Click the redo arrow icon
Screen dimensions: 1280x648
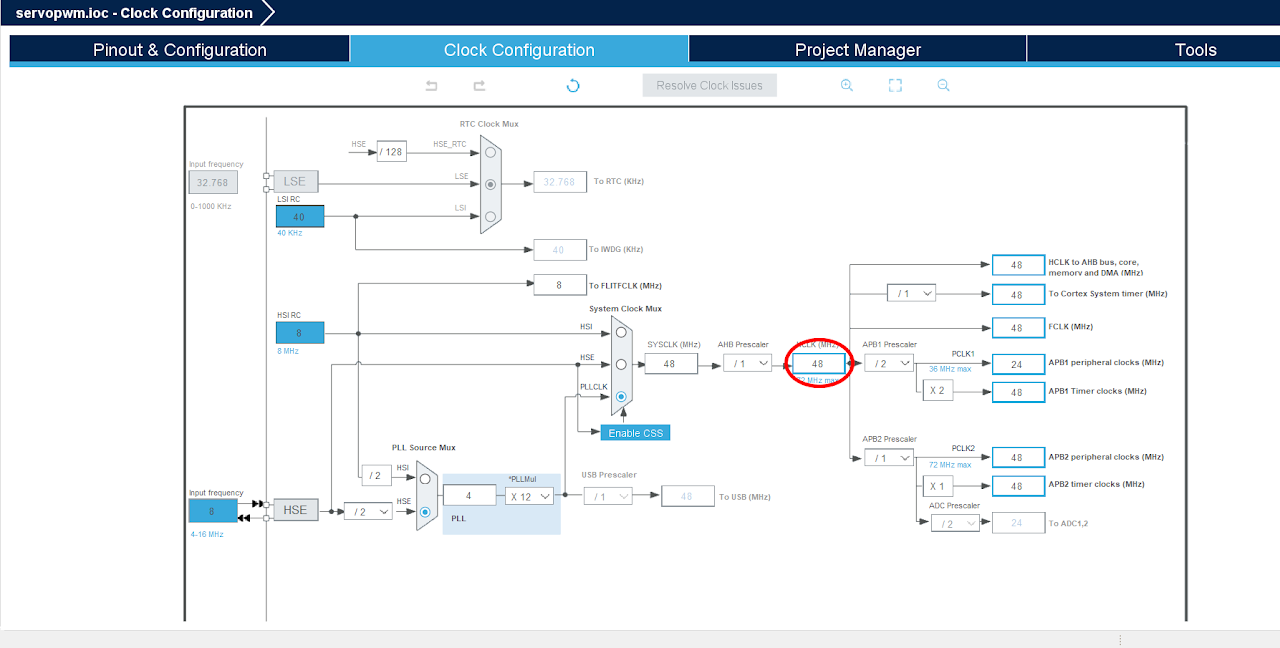pos(479,86)
